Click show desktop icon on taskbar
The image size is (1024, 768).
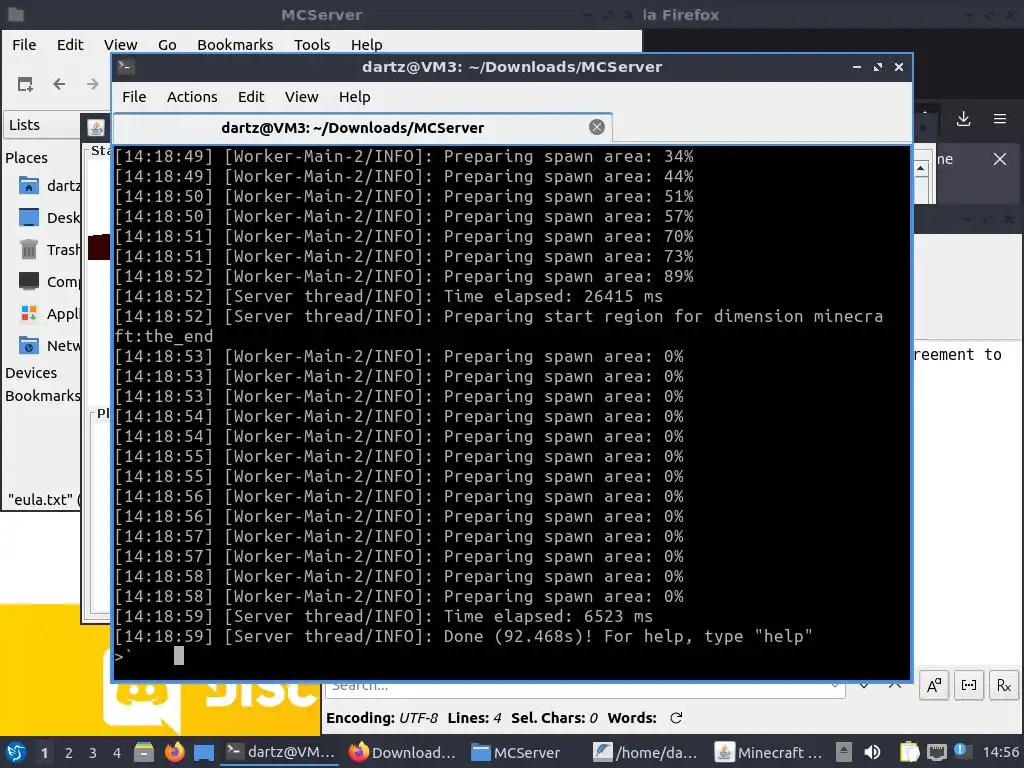pos(204,752)
